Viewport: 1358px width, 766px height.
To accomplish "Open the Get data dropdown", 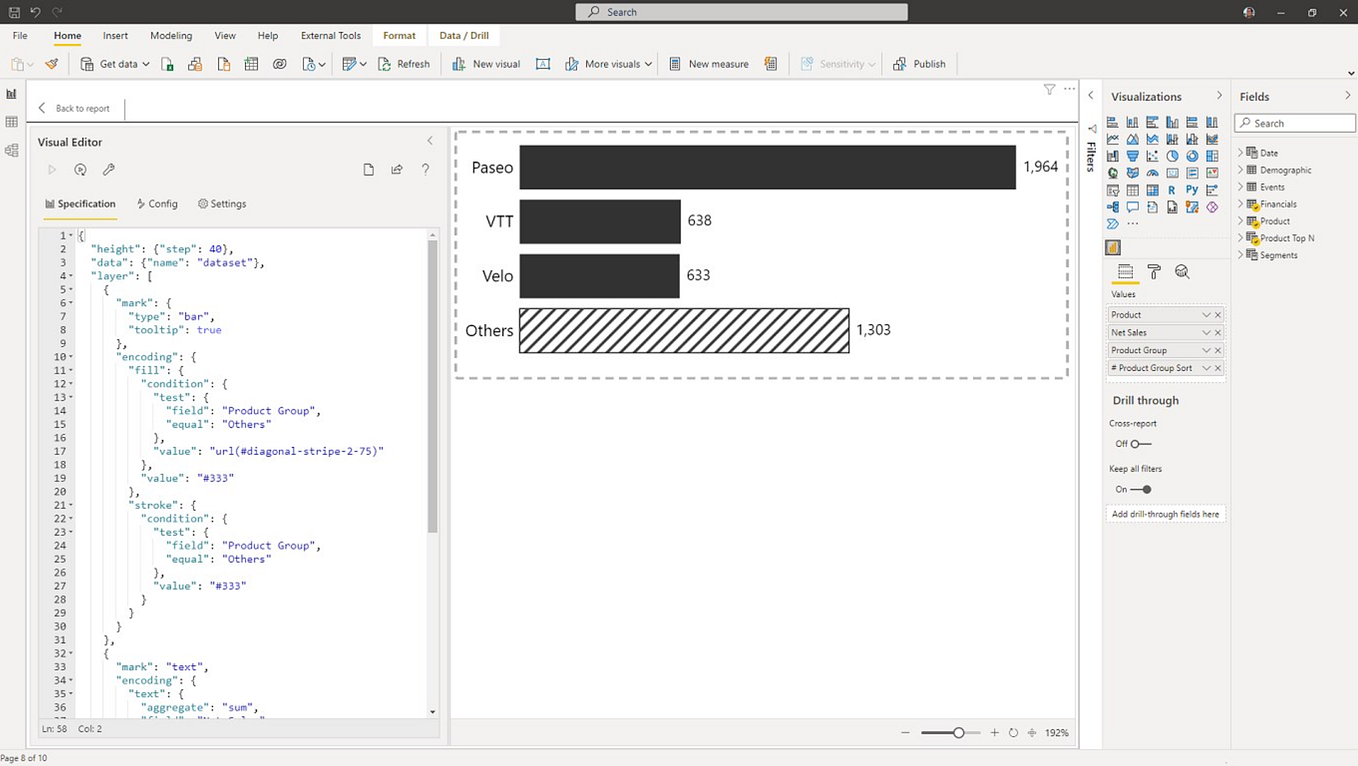I will 146,63.
